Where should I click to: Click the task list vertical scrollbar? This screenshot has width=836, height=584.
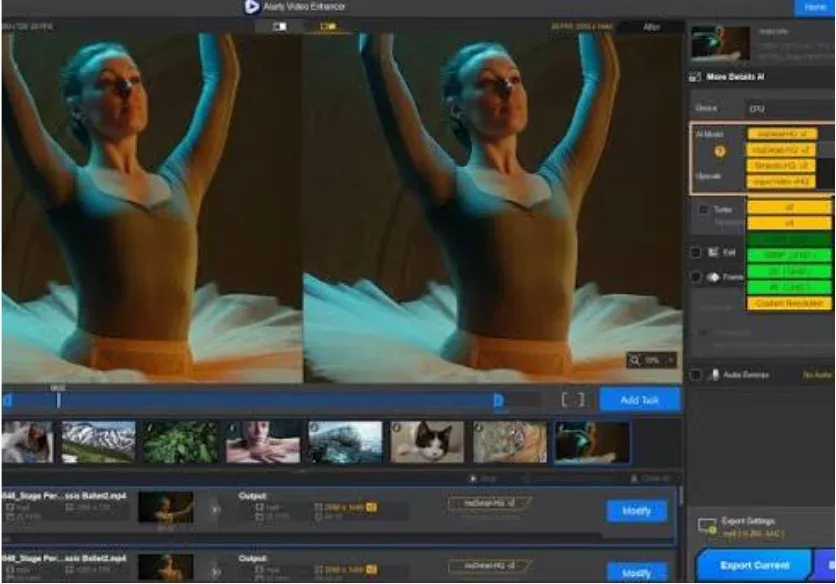(681, 496)
